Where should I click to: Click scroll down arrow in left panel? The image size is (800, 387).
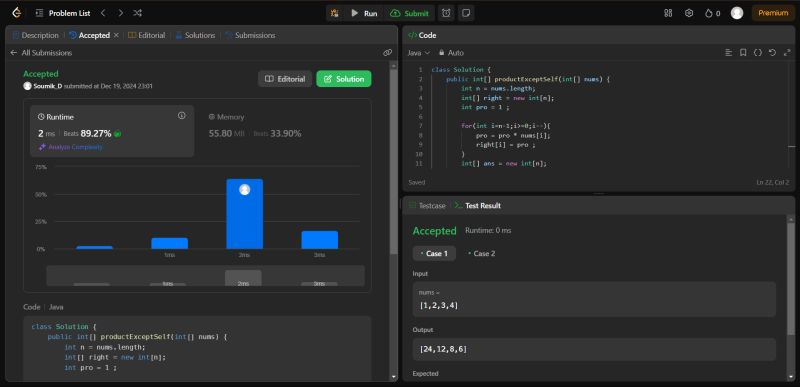(x=393, y=377)
